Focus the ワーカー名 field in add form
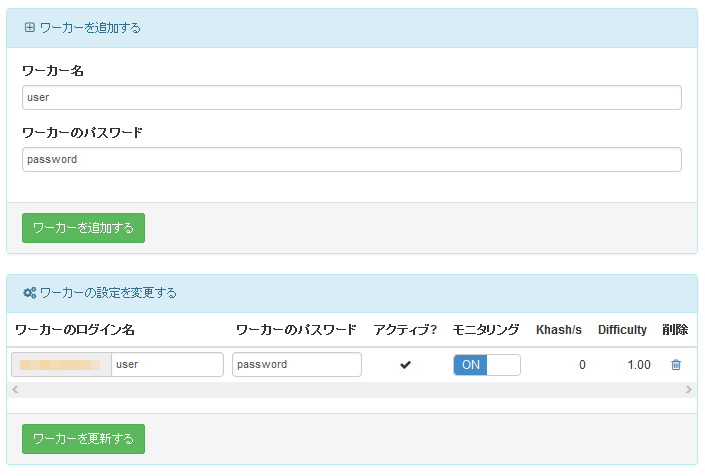Screen dimensions: 705x476 351,97
